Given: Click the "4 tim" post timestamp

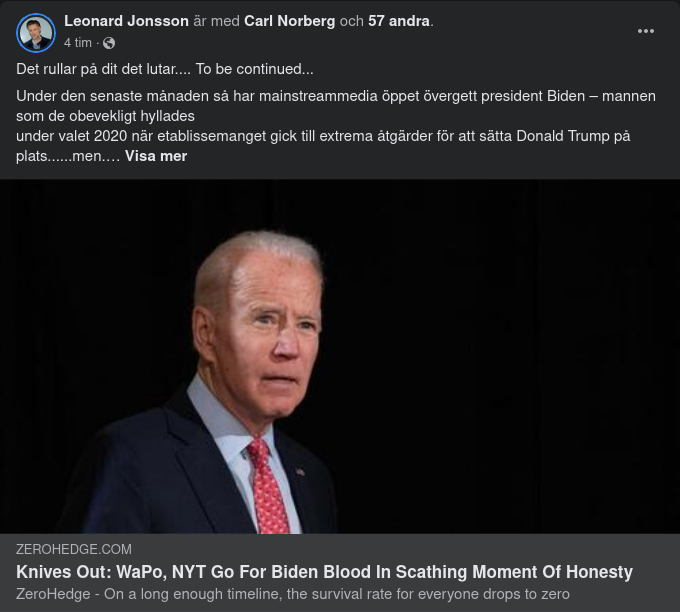Looking at the screenshot, I should tap(78, 43).
